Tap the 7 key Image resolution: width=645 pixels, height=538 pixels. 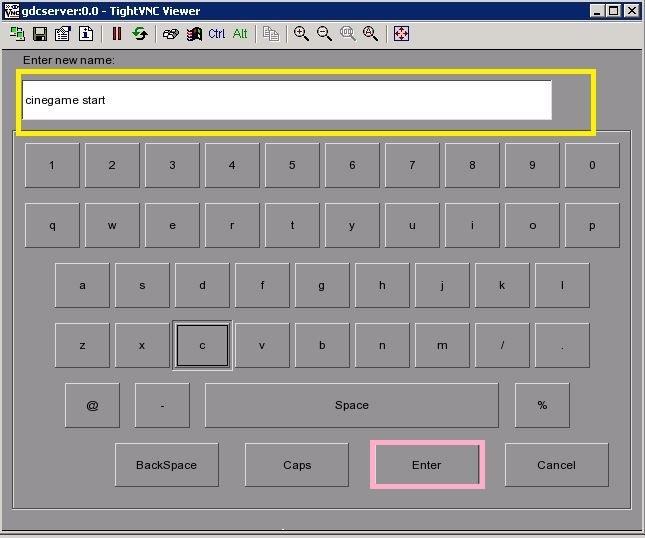point(412,165)
